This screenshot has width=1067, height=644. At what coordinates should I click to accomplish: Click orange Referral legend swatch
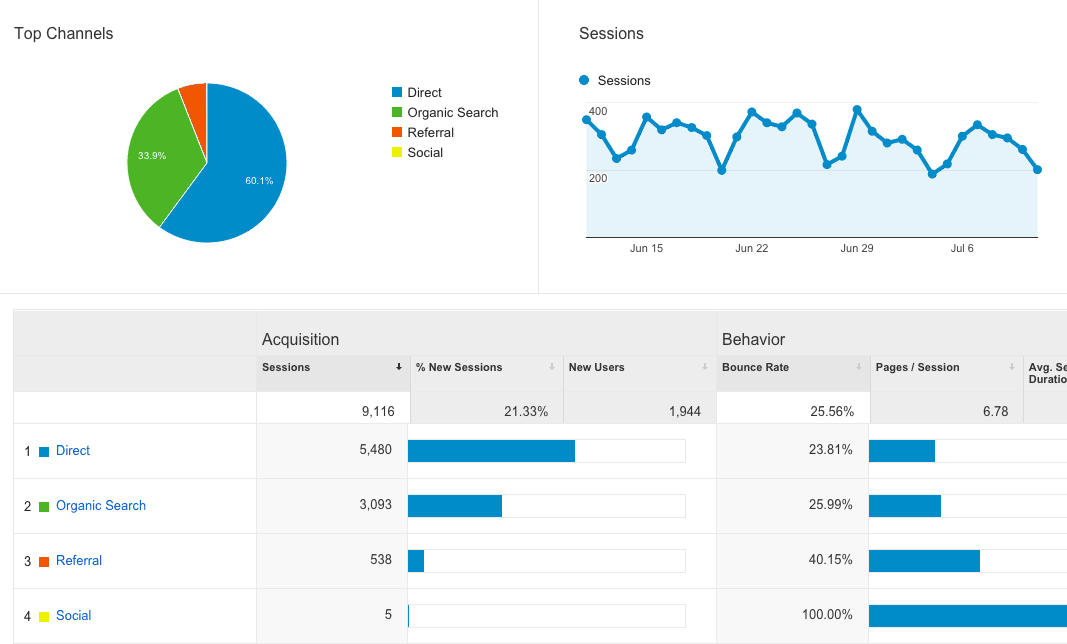[397, 133]
